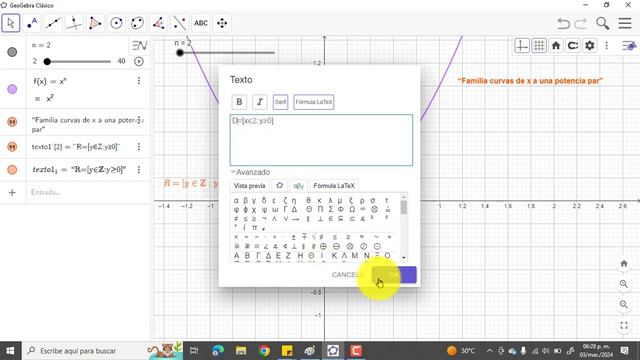Switch to αβγ symbols tab
Viewport: 640px width, 360px height.
coord(298,186)
